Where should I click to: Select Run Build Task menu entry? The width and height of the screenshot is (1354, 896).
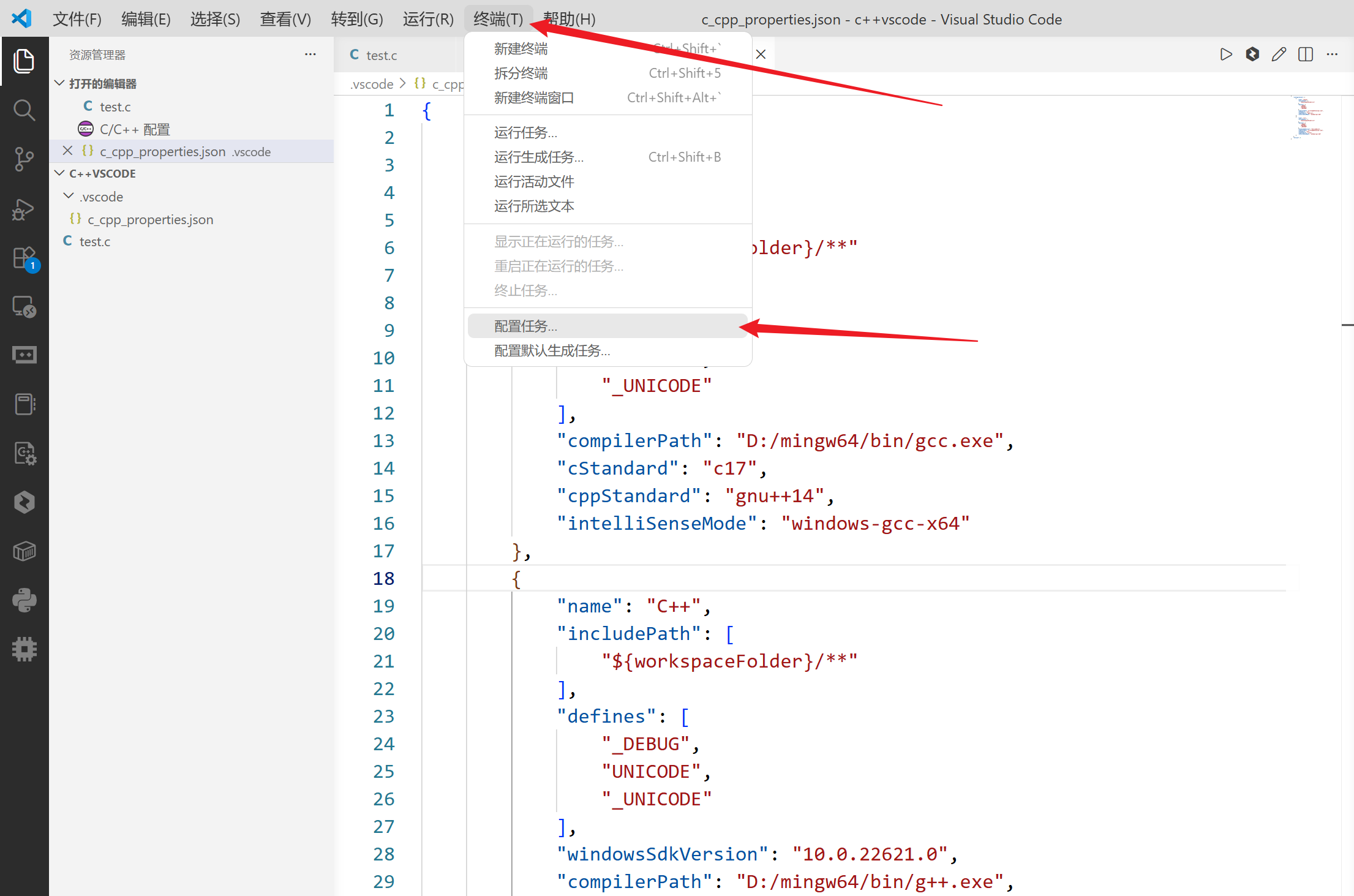click(x=607, y=157)
